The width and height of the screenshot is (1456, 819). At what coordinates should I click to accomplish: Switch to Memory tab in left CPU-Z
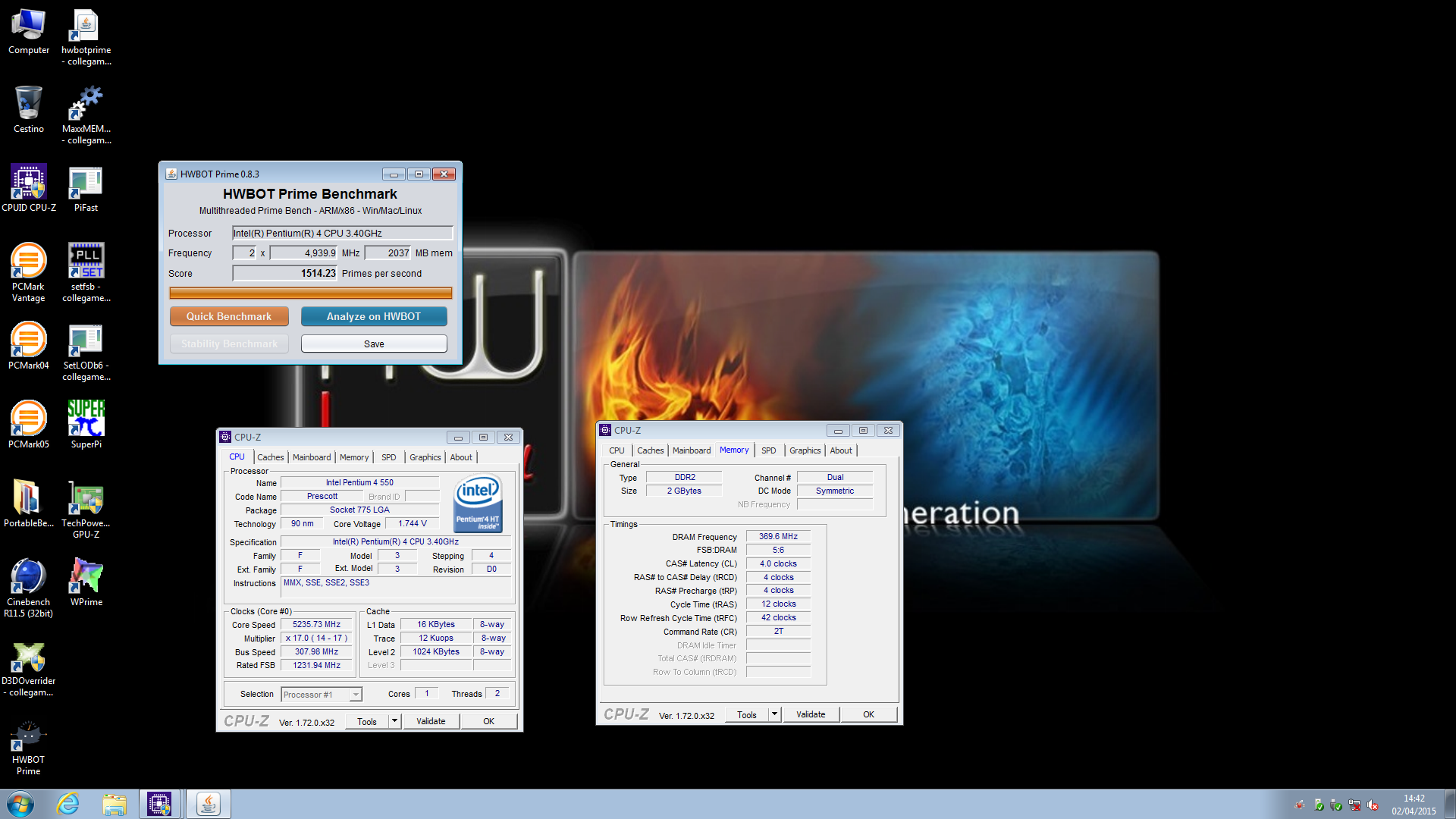(x=354, y=457)
